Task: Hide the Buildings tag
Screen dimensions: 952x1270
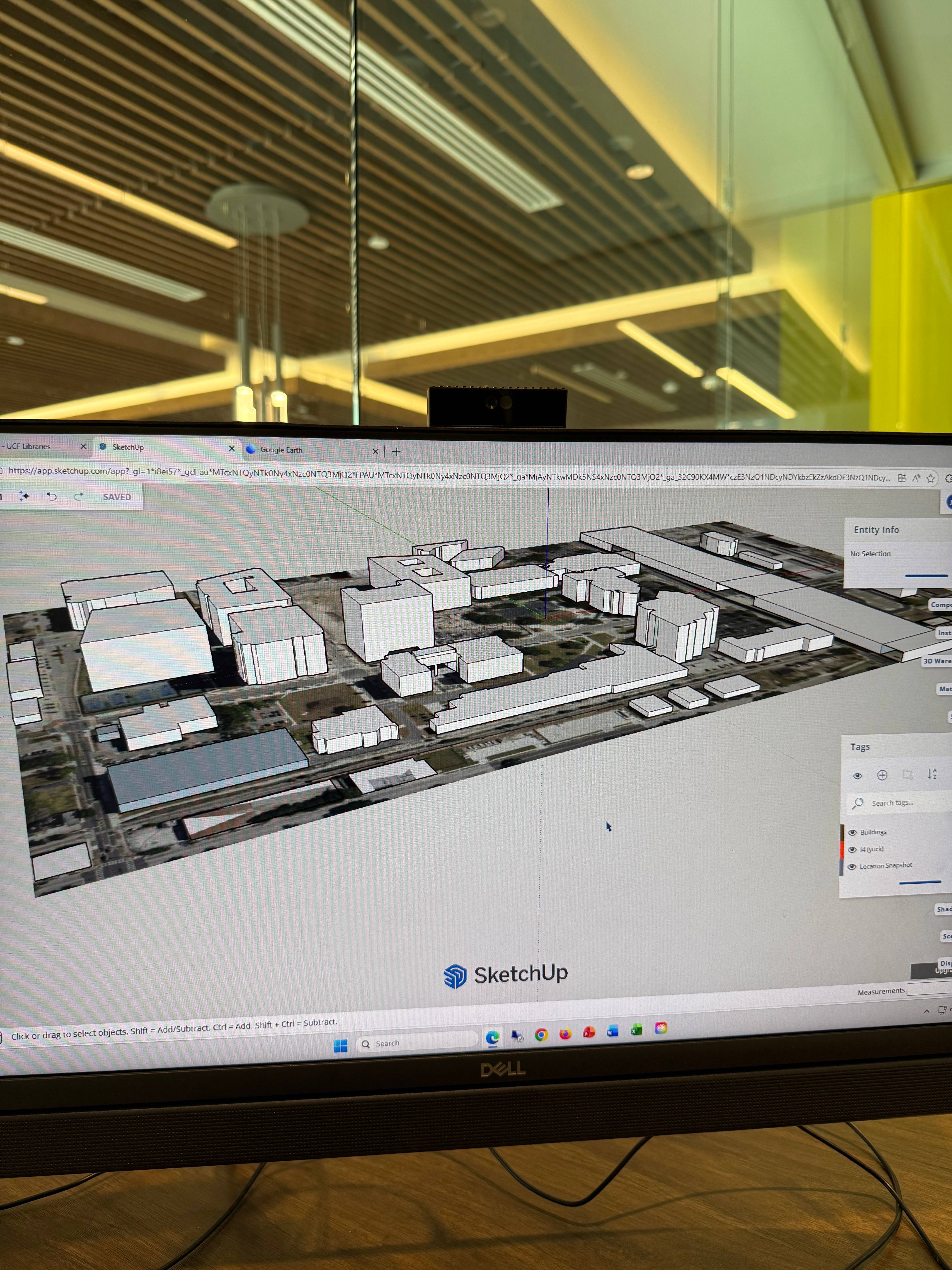Action: [853, 832]
